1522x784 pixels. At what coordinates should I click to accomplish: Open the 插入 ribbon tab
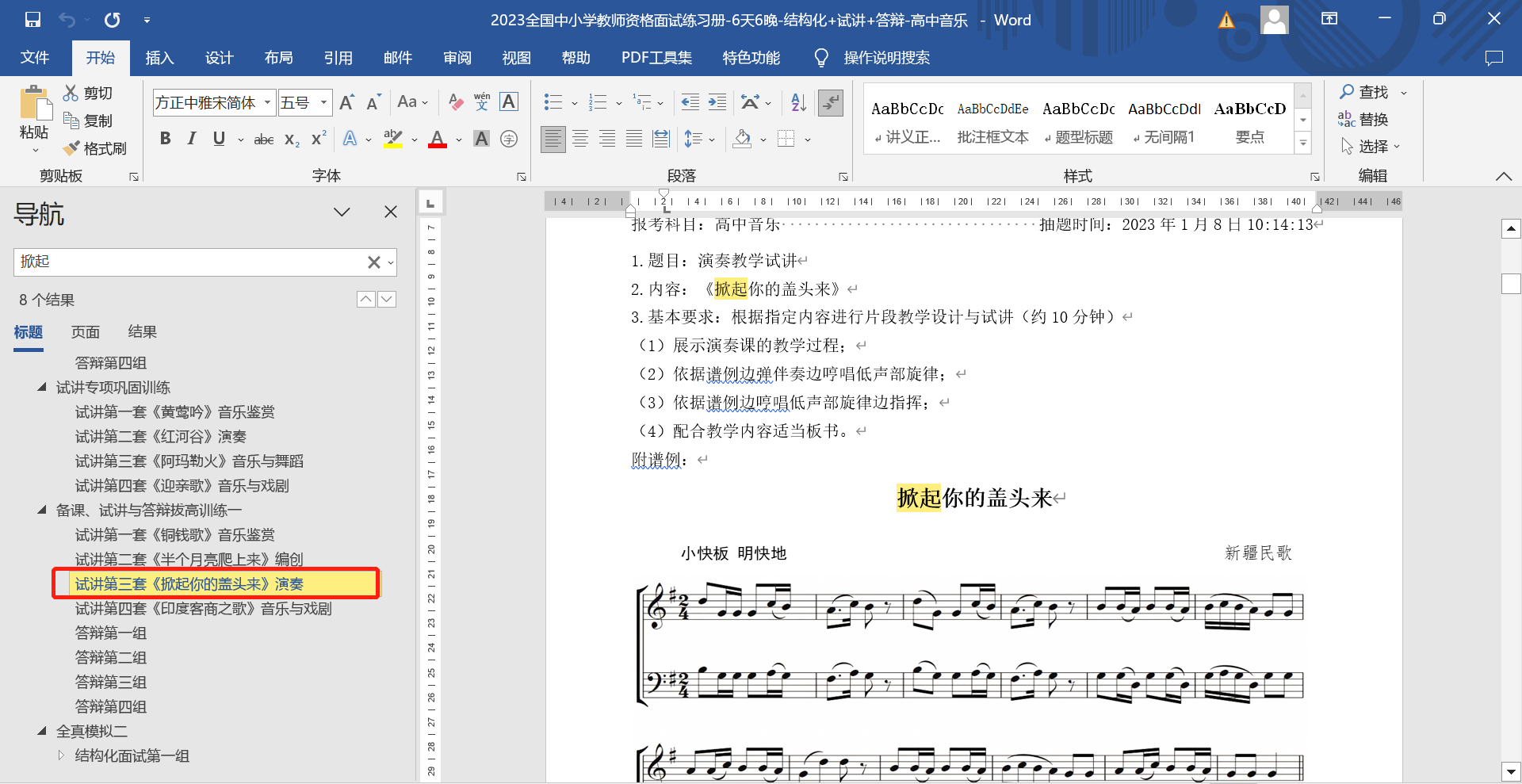pyautogui.click(x=159, y=58)
